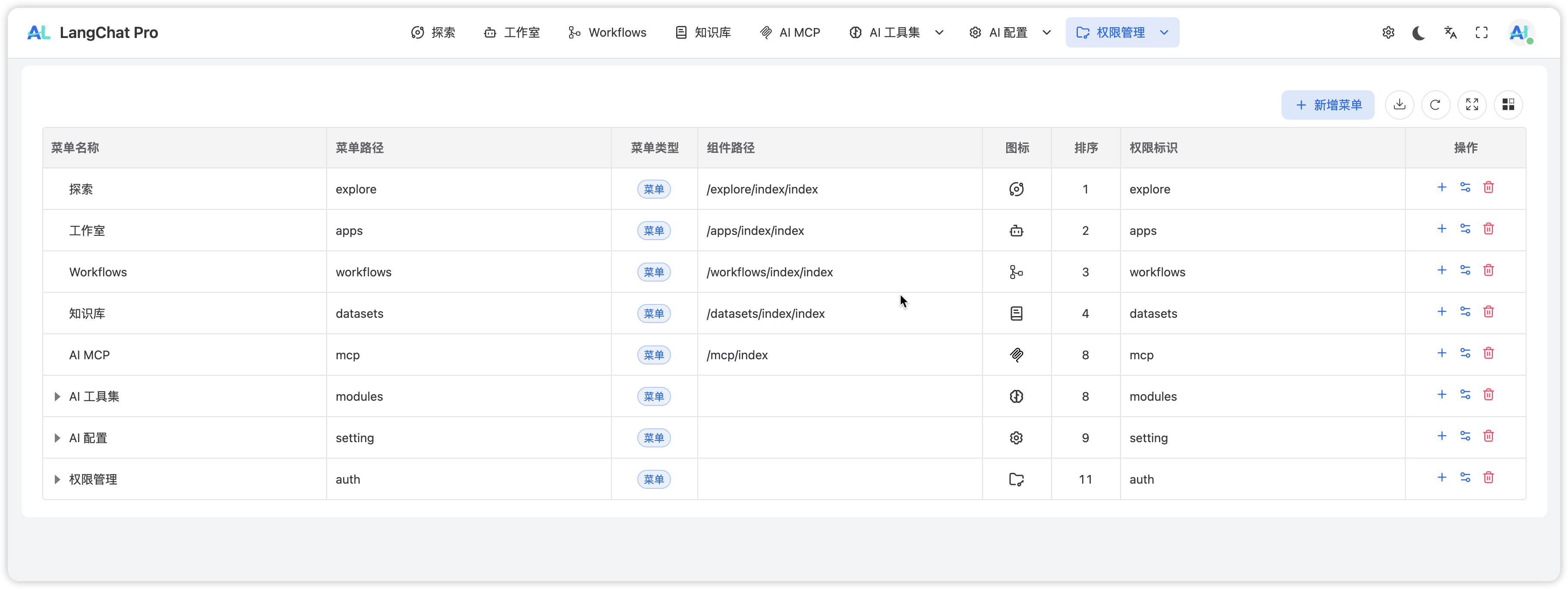Open the 权限管理 dropdown in the navigation
Screen dimensions: 1568x589
click(x=1122, y=33)
